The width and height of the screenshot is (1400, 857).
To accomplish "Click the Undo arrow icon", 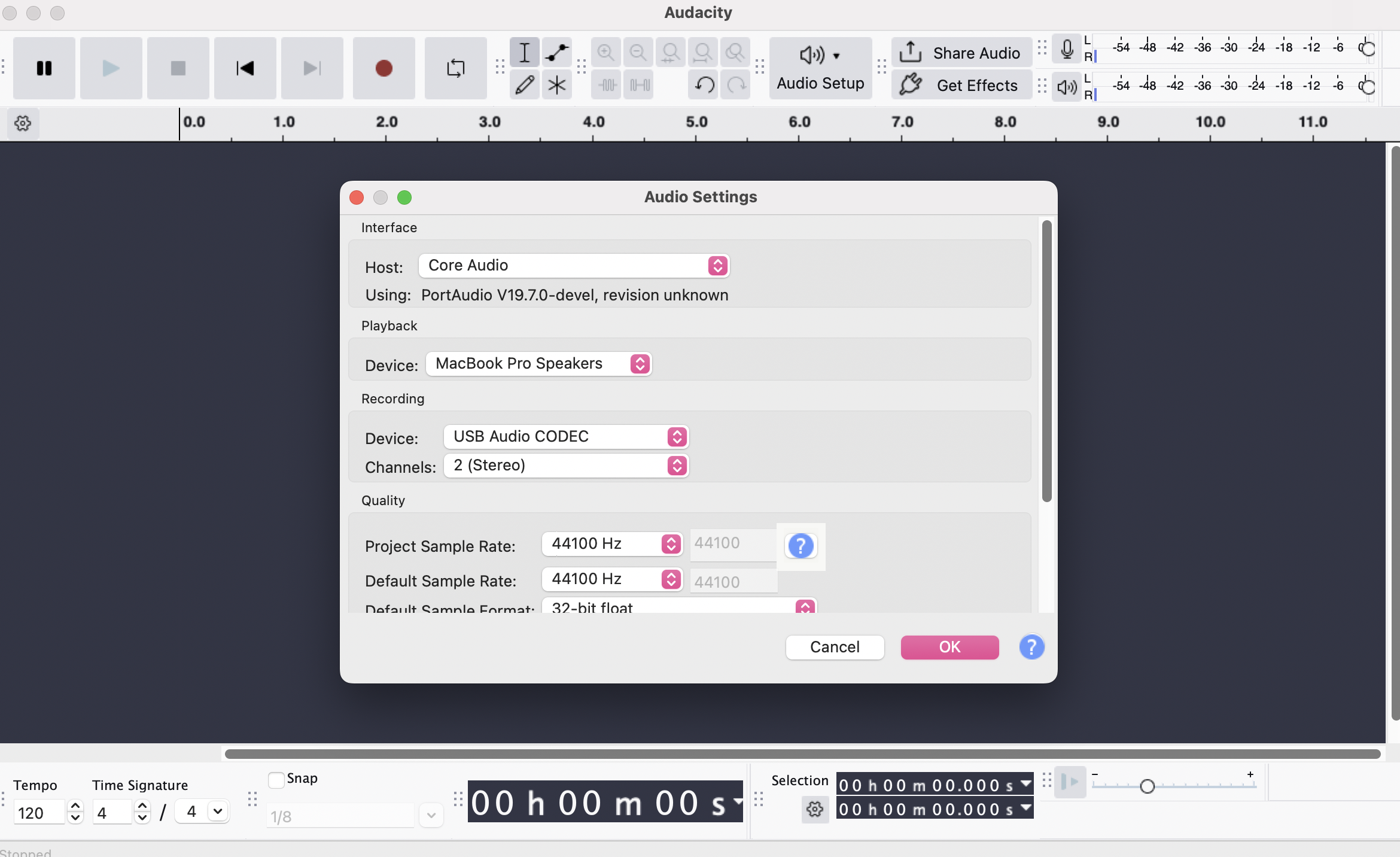I will (704, 85).
